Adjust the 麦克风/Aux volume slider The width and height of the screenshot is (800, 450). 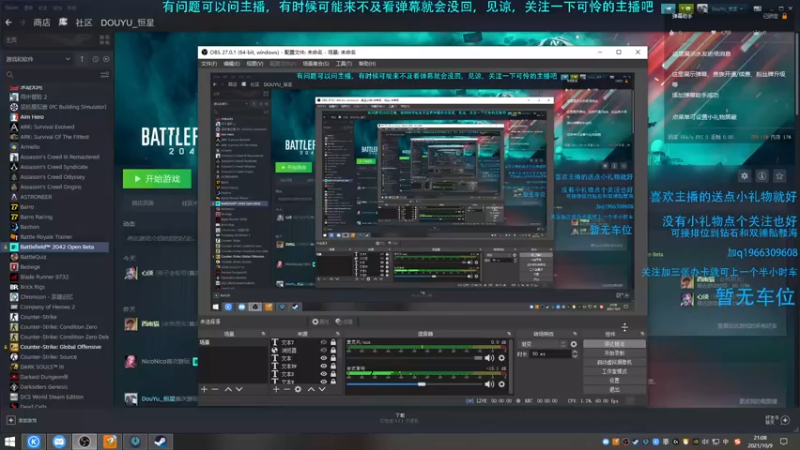(x=414, y=358)
